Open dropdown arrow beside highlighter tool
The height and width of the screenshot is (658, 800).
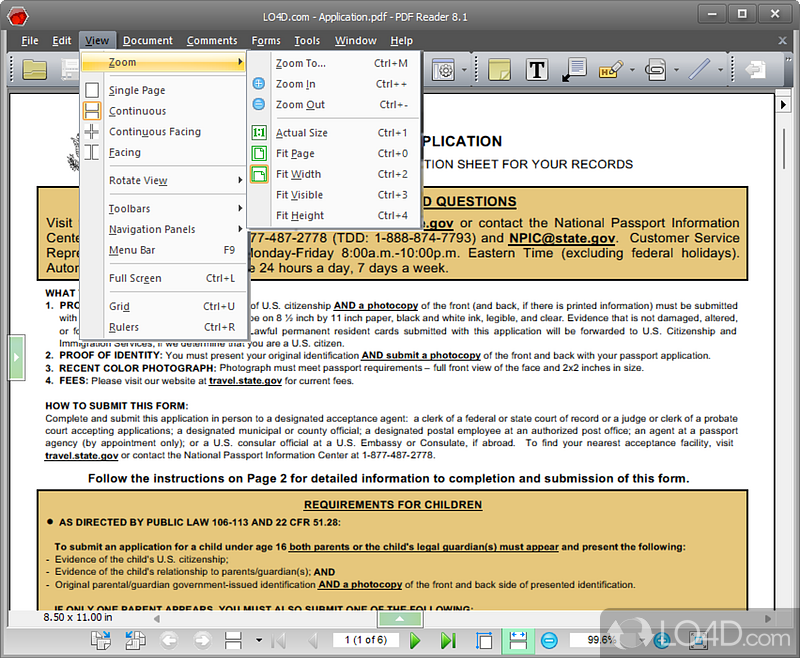click(x=632, y=69)
